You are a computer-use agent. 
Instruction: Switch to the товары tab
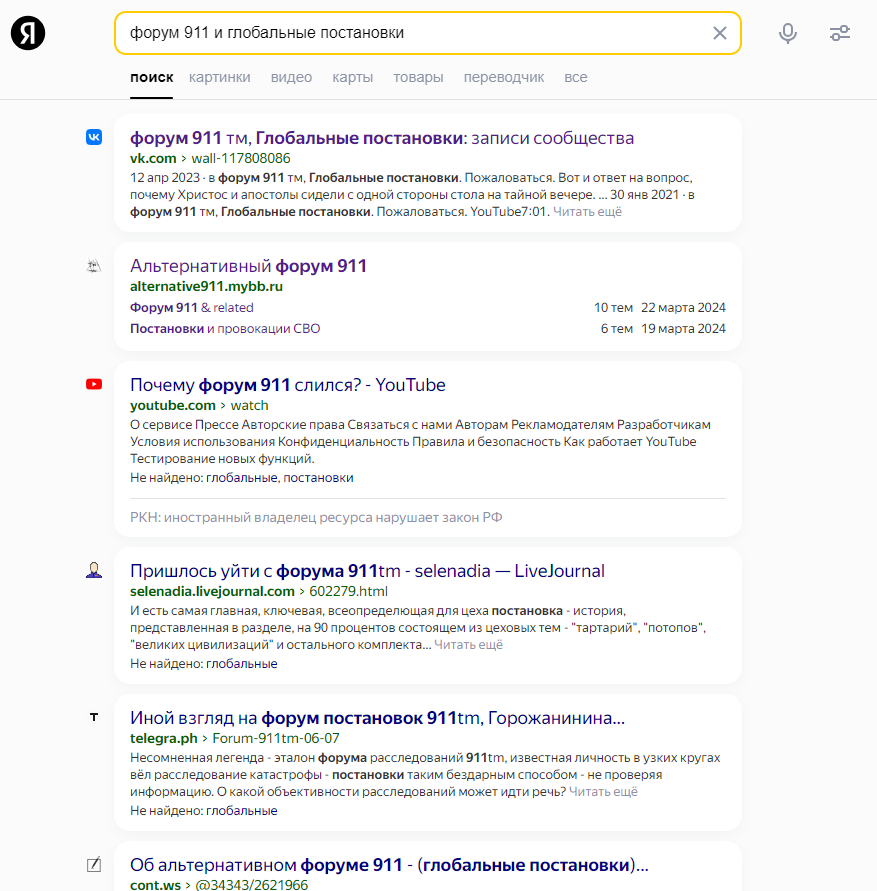418,77
